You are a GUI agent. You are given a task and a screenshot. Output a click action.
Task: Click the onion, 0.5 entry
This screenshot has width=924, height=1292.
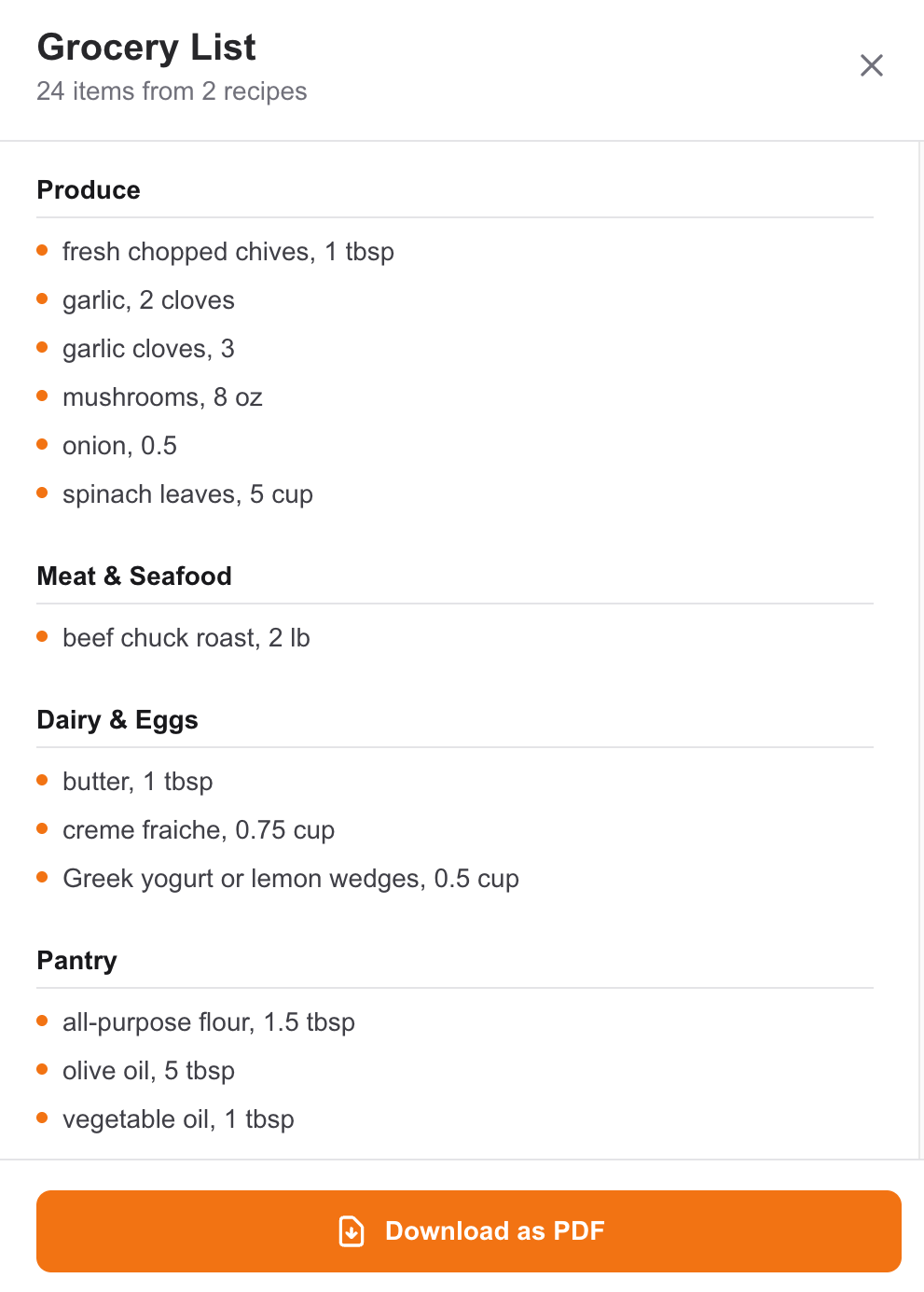(x=119, y=446)
